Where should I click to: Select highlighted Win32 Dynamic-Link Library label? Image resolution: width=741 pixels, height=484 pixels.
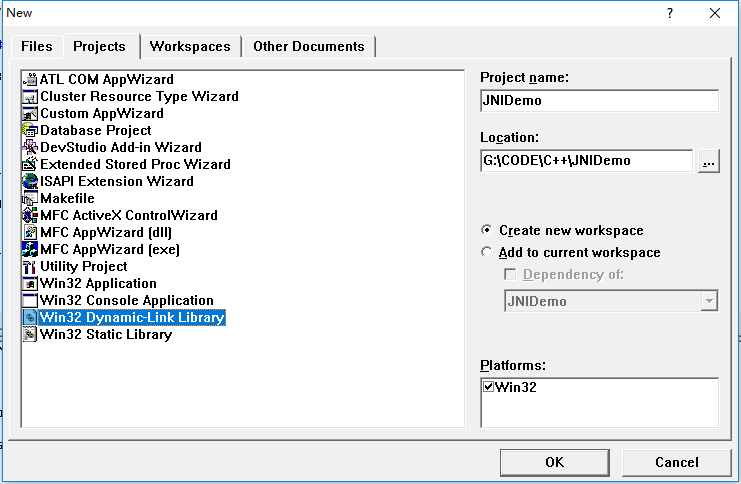coord(132,318)
